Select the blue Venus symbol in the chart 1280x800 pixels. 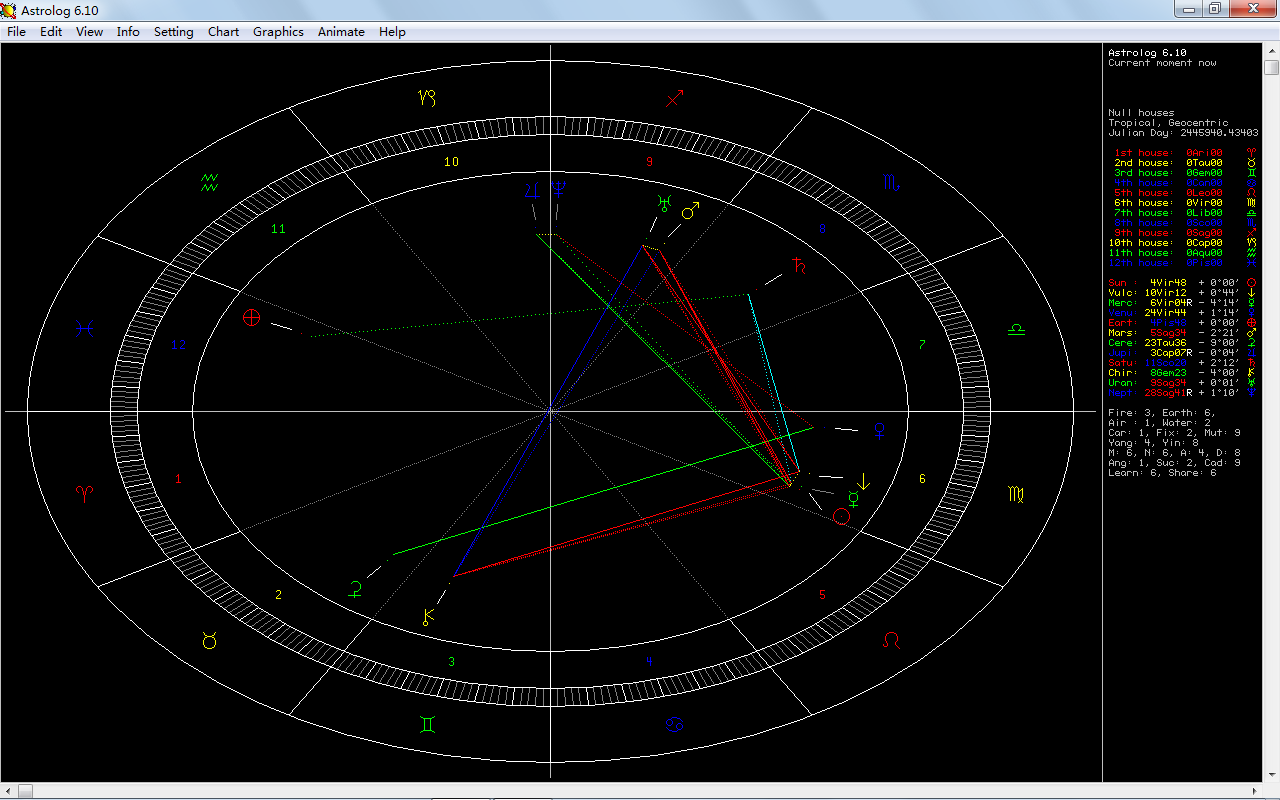(x=880, y=430)
